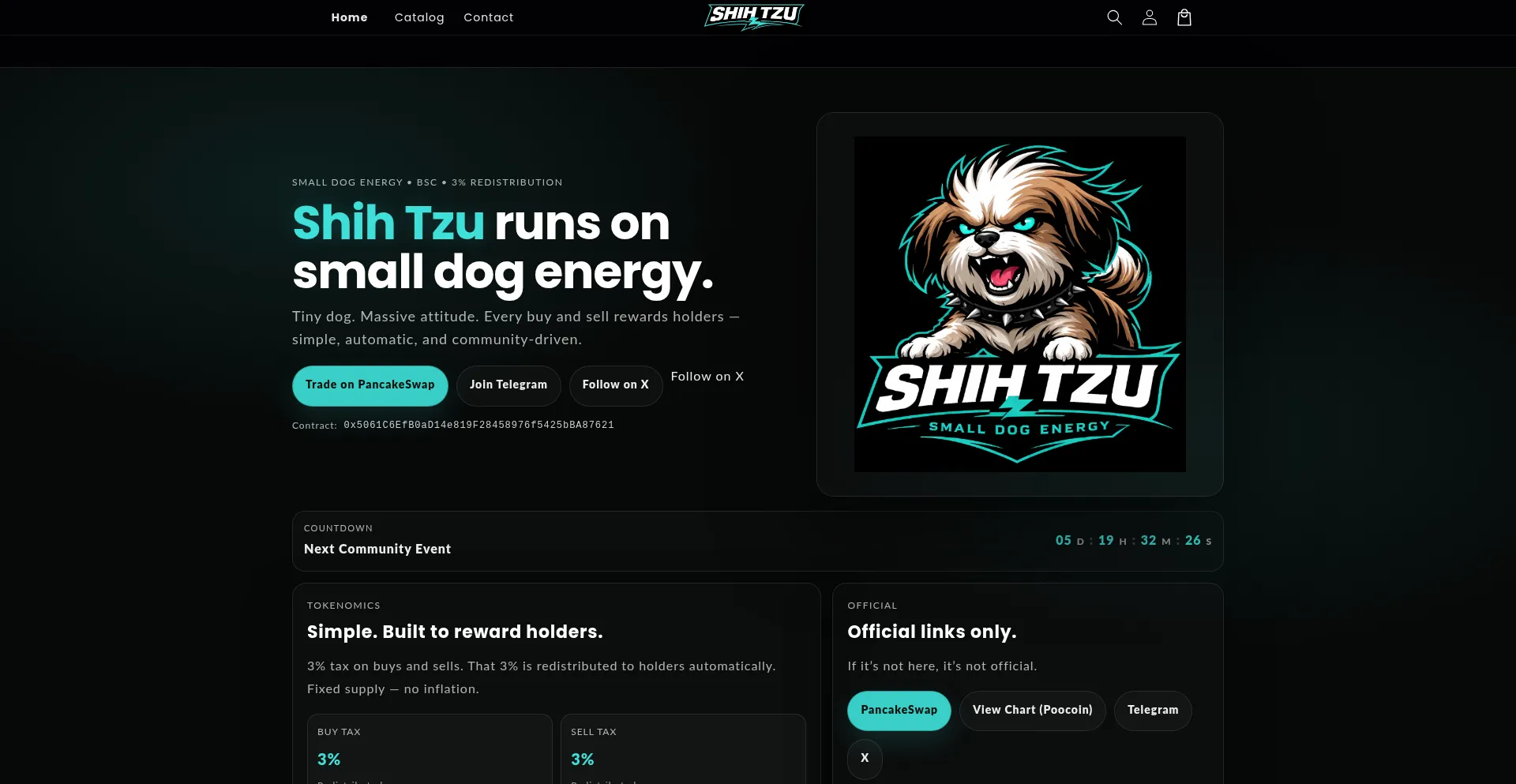Click the Join Telegram button
Screen dimensions: 1516x784
(x=508, y=385)
